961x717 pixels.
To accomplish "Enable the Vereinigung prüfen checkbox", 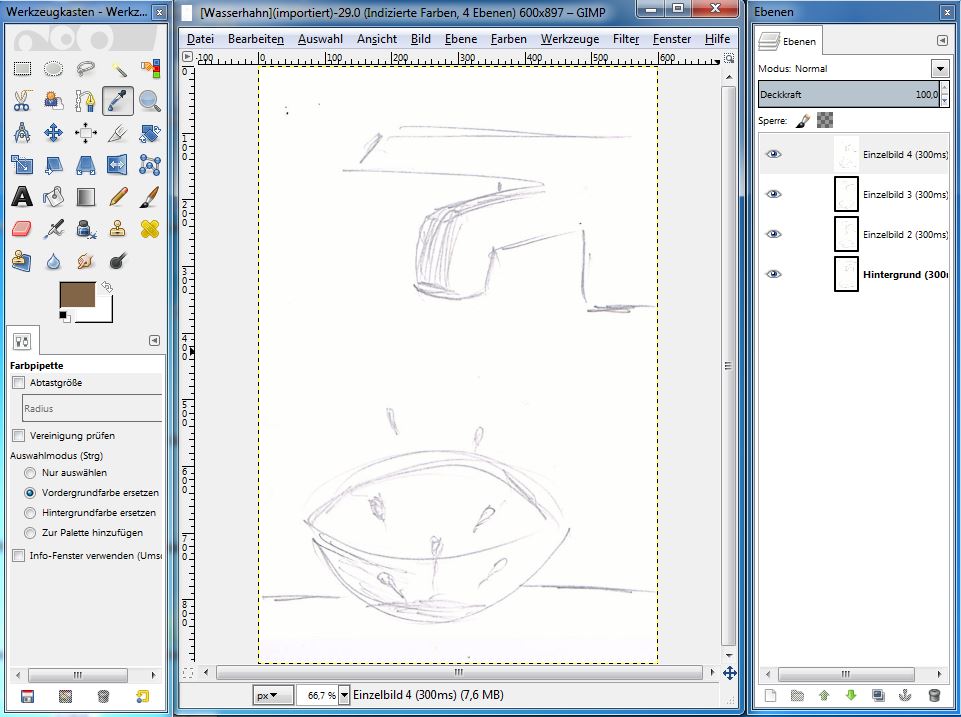I will coord(17,435).
